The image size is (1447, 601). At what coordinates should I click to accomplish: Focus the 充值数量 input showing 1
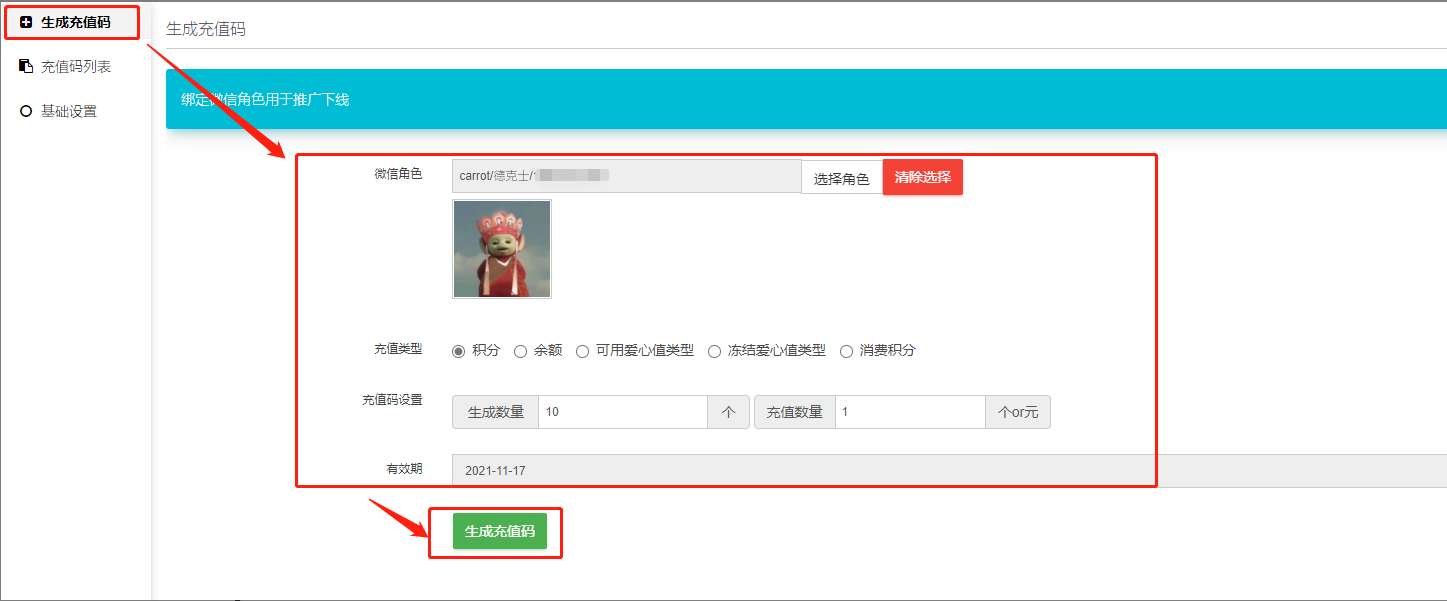pyautogui.click(x=910, y=412)
